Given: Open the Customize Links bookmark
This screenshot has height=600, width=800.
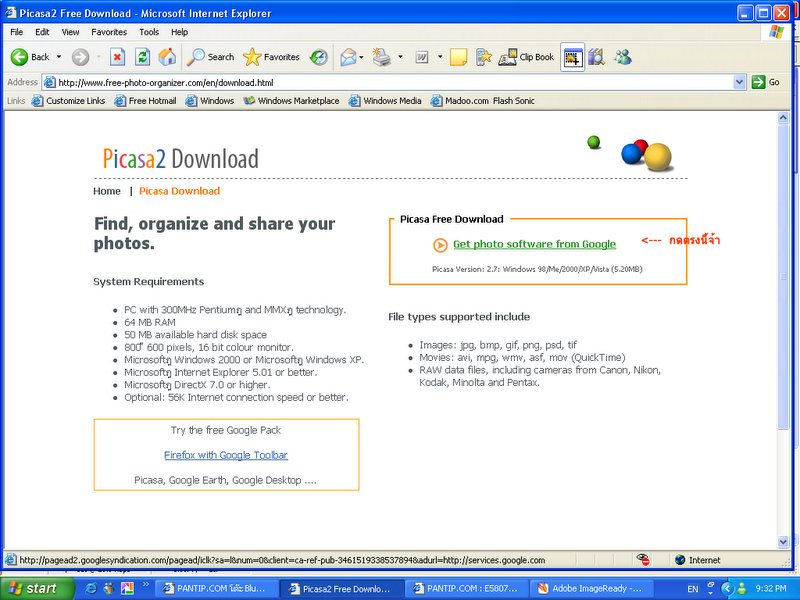Looking at the screenshot, I should click(68, 101).
